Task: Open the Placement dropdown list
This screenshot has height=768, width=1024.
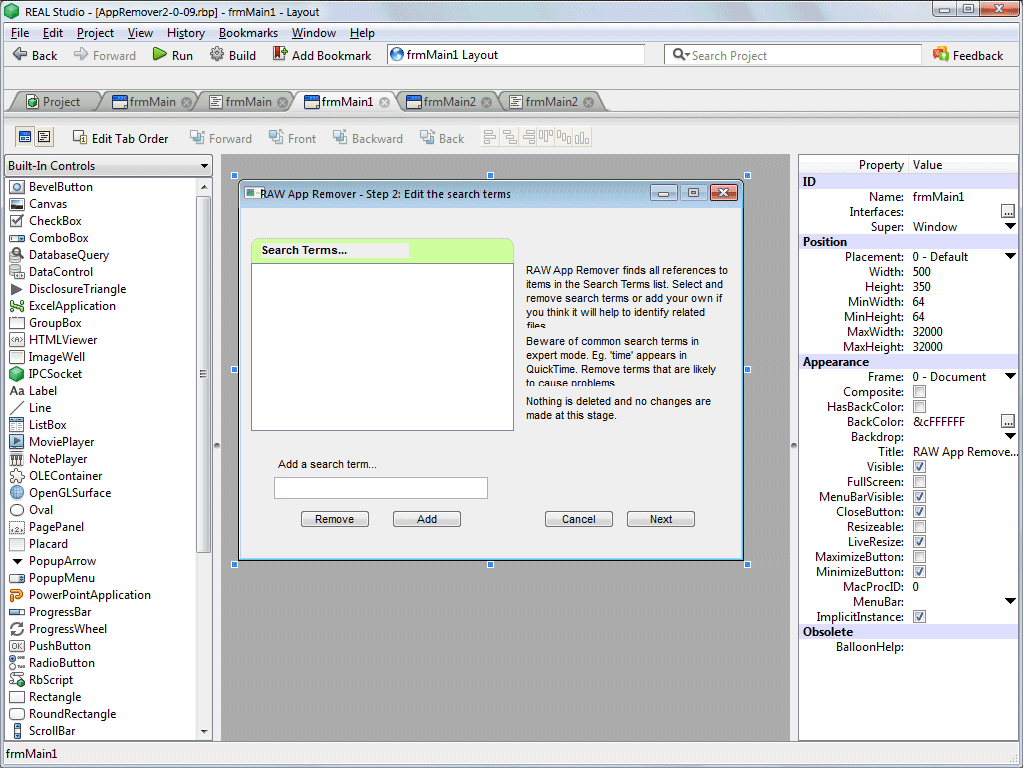Action: click(x=1010, y=257)
